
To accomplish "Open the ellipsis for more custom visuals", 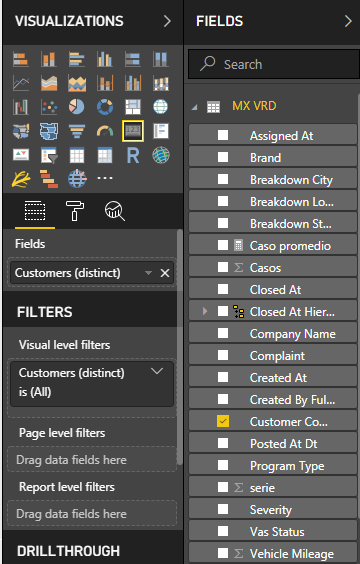I will click(105, 178).
